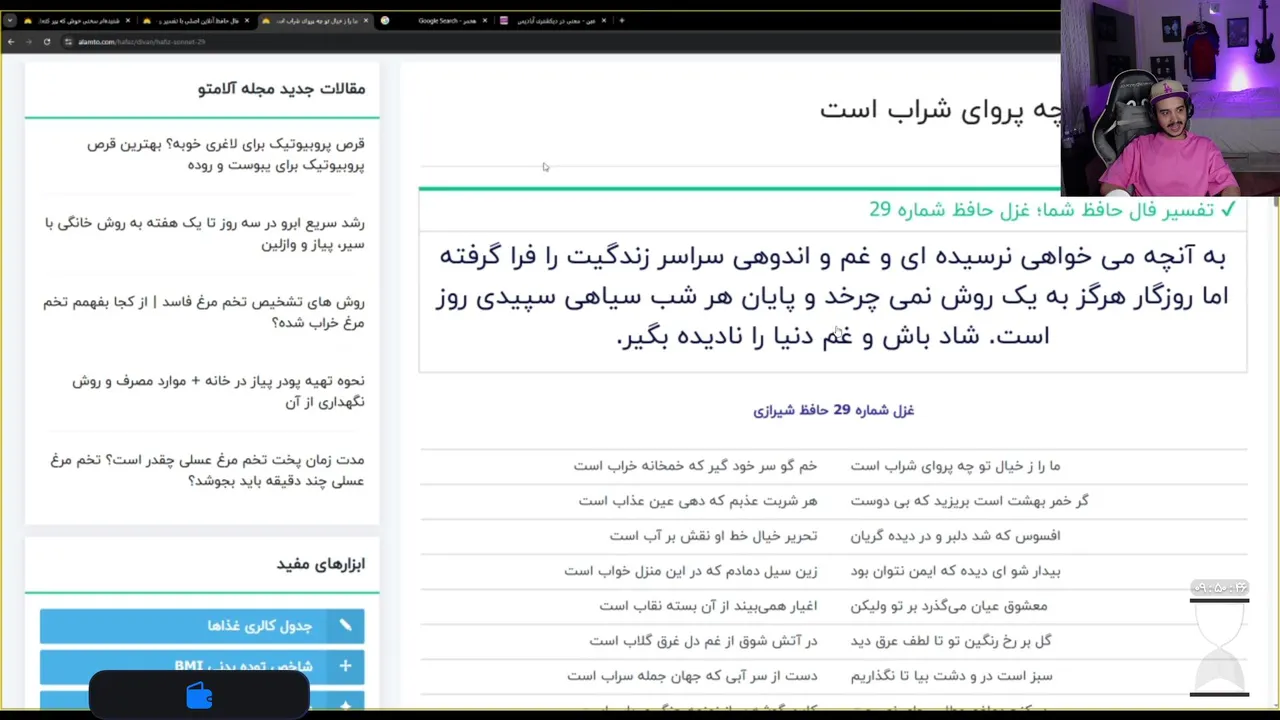
Task: Click the blue wallet icon in bottom overlay
Action: 199,696
